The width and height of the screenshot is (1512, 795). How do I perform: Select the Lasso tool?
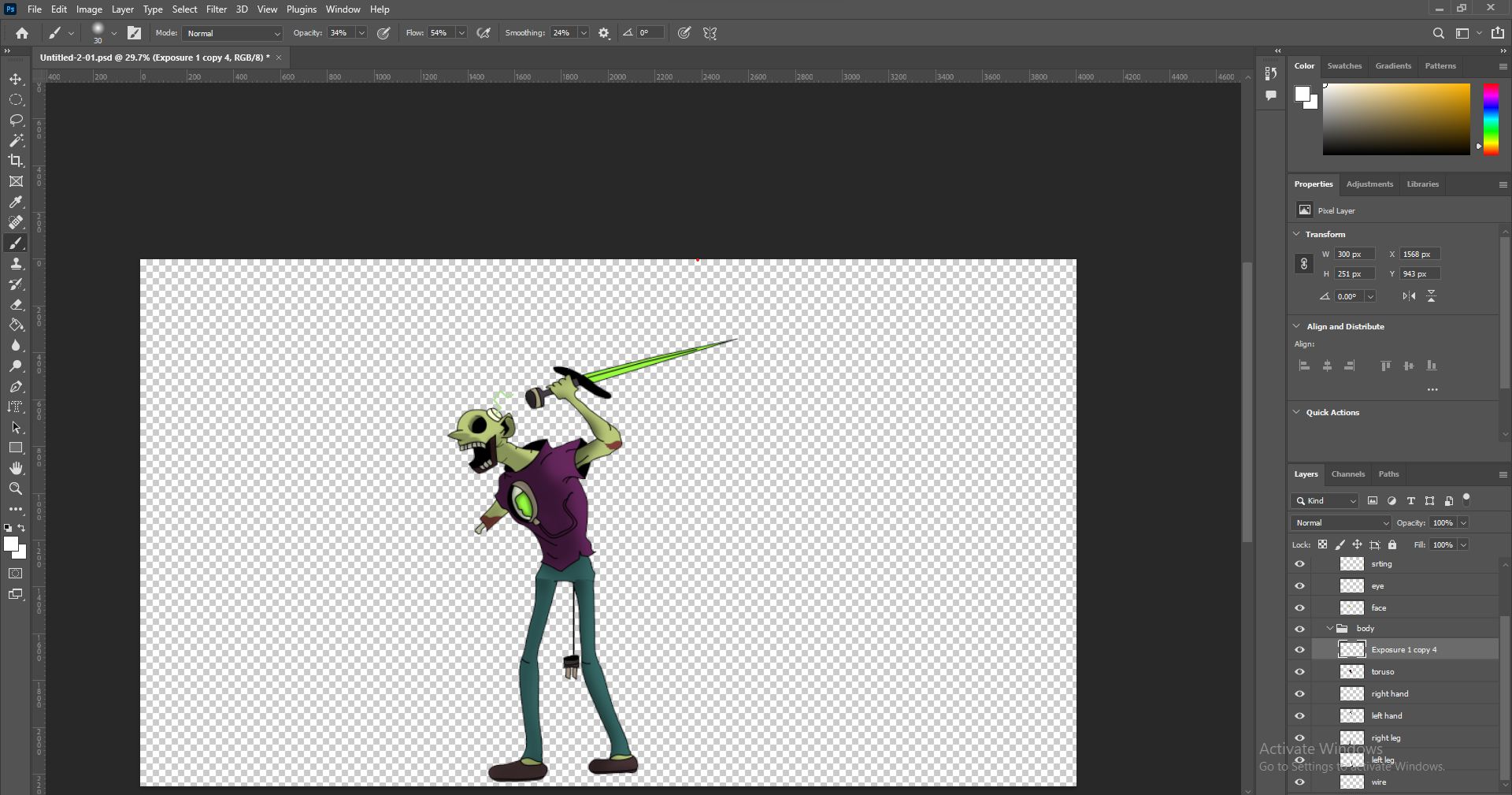16,120
